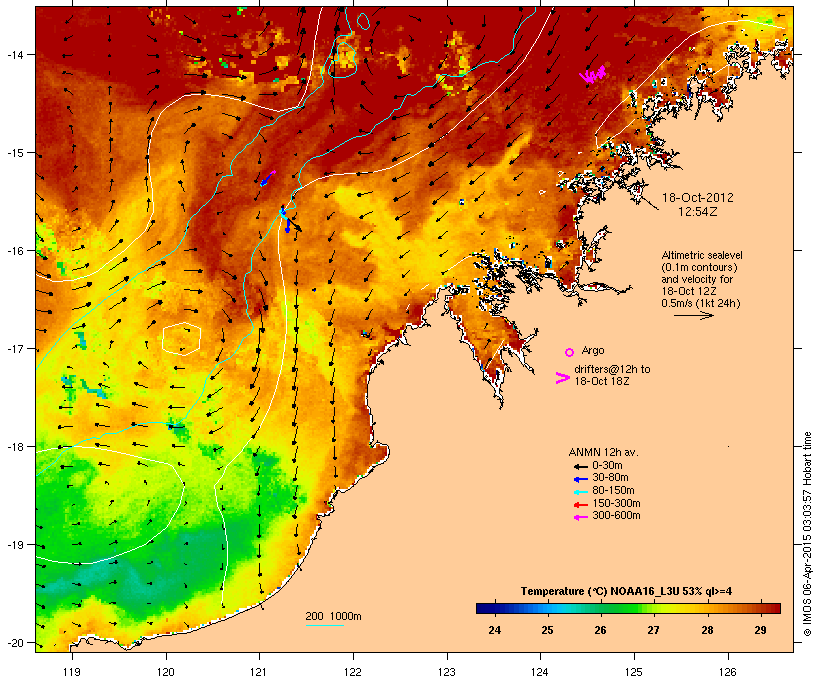Screen dimensions: 820x680
Task: Click the color bar value 28
Action: [x=707, y=630]
